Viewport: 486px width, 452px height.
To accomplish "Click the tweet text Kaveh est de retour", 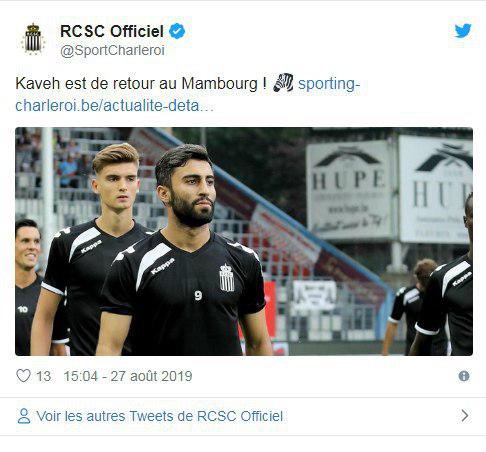I will pyautogui.click(x=85, y=83).
